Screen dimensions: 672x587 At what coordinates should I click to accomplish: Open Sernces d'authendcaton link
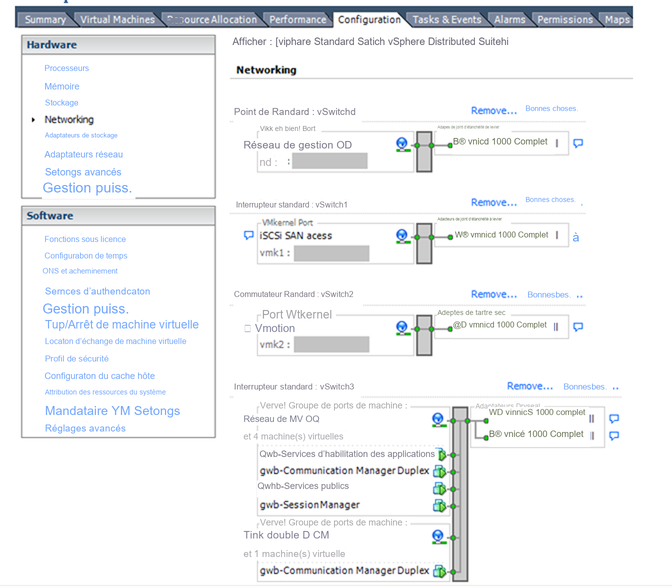98,291
